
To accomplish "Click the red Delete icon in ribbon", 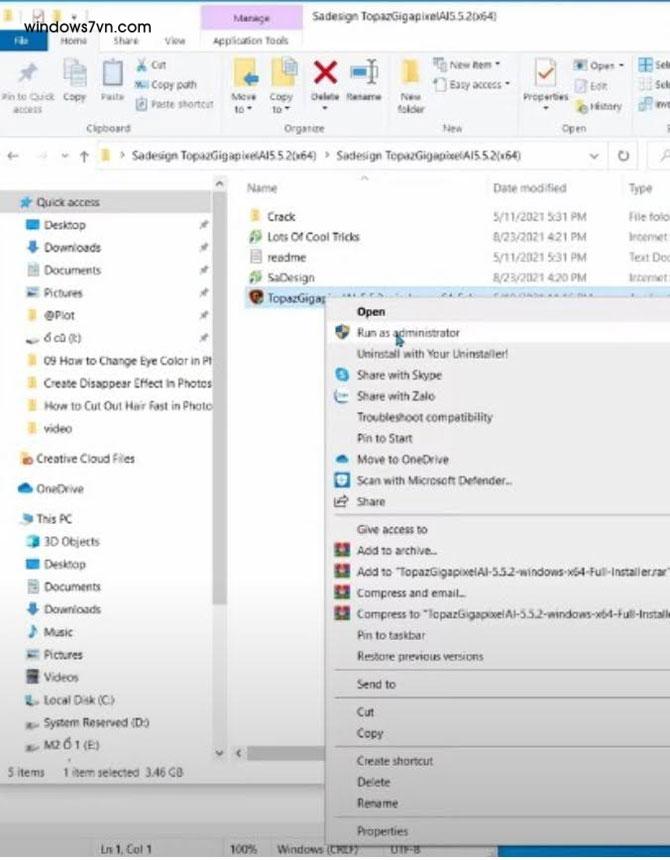I will tap(325, 74).
